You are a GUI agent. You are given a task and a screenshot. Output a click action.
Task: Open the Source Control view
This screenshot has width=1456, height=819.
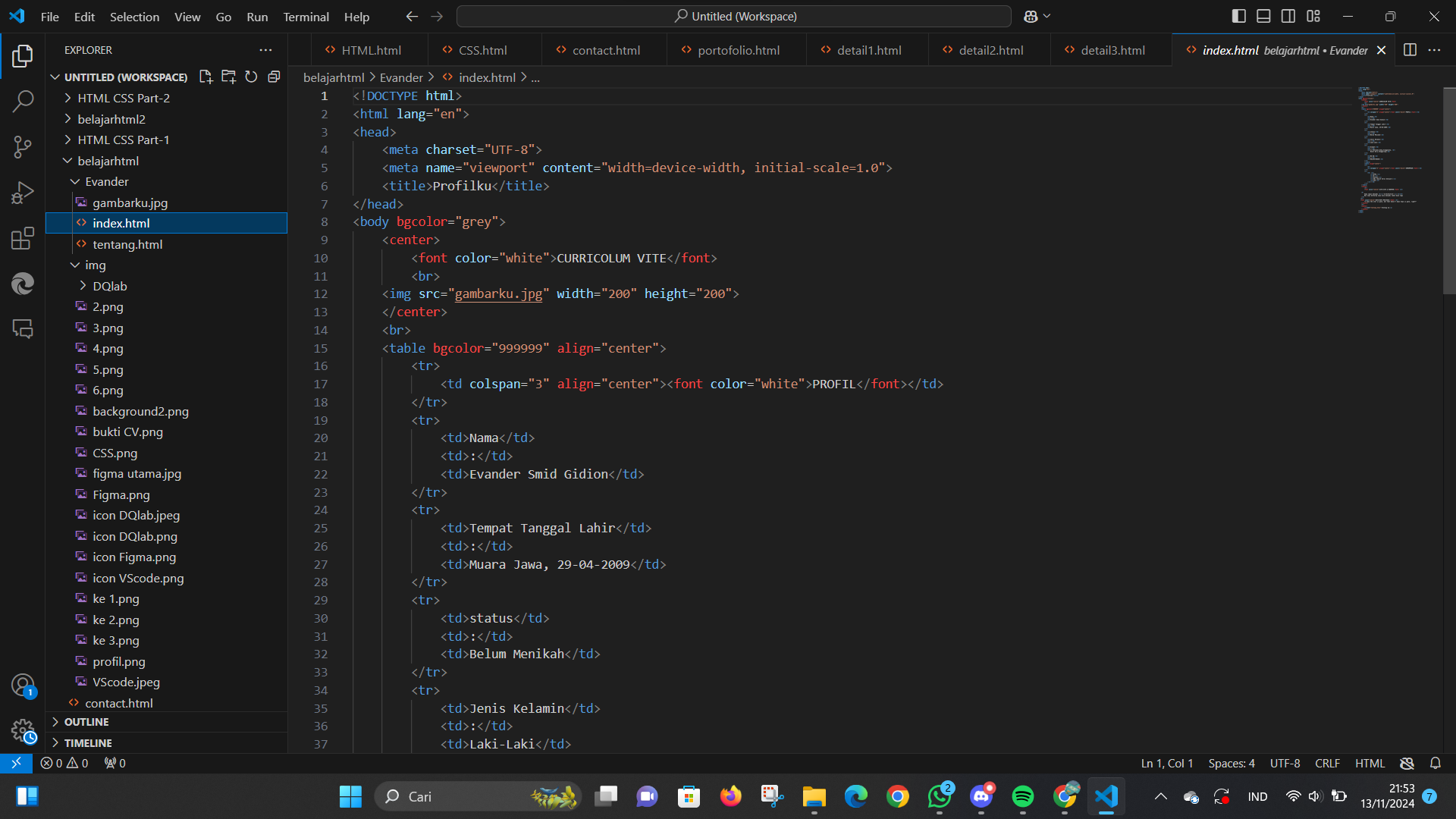pyautogui.click(x=23, y=146)
